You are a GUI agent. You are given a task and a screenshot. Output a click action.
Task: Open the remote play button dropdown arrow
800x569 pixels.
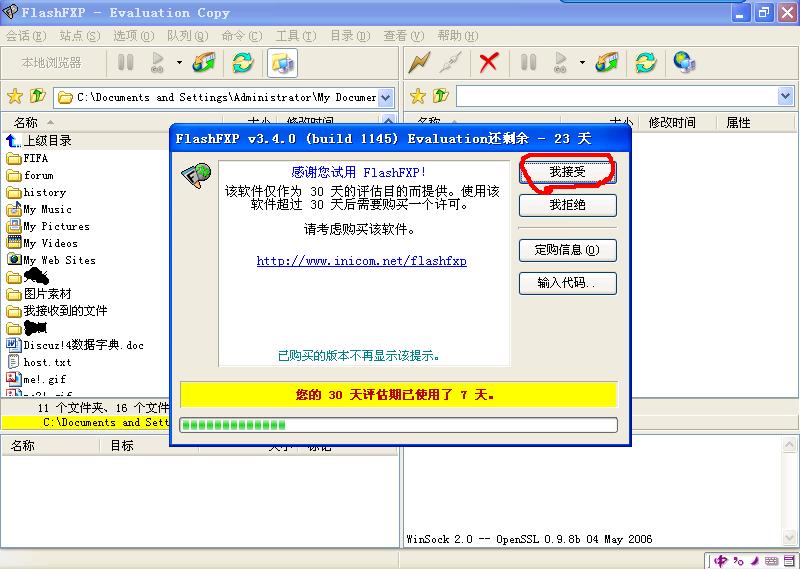[x=582, y=62]
